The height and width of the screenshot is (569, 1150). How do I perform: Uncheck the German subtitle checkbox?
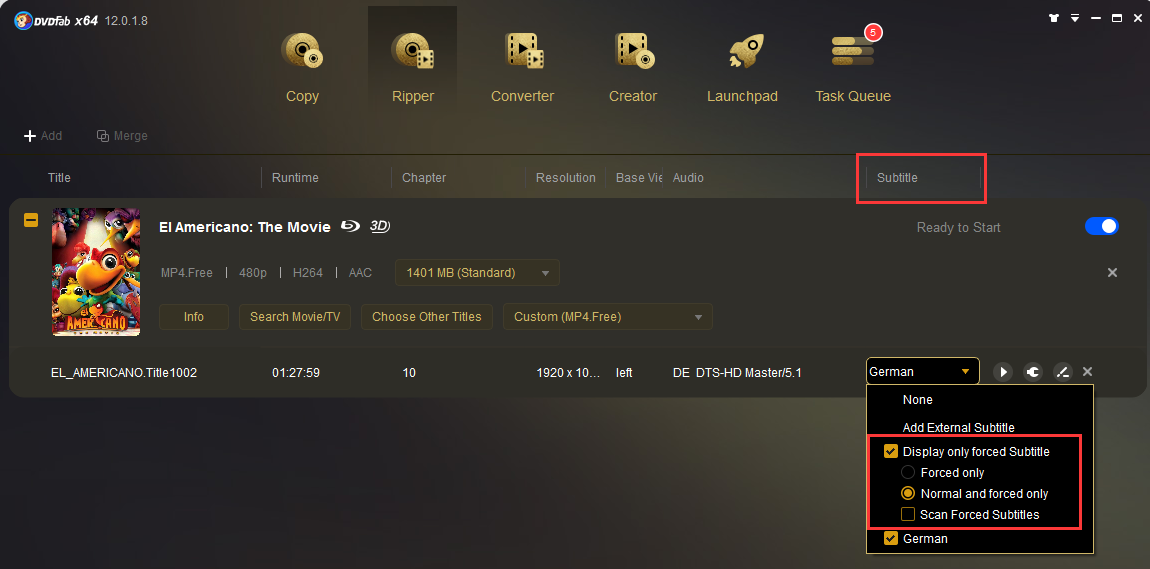(x=891, y=539)
